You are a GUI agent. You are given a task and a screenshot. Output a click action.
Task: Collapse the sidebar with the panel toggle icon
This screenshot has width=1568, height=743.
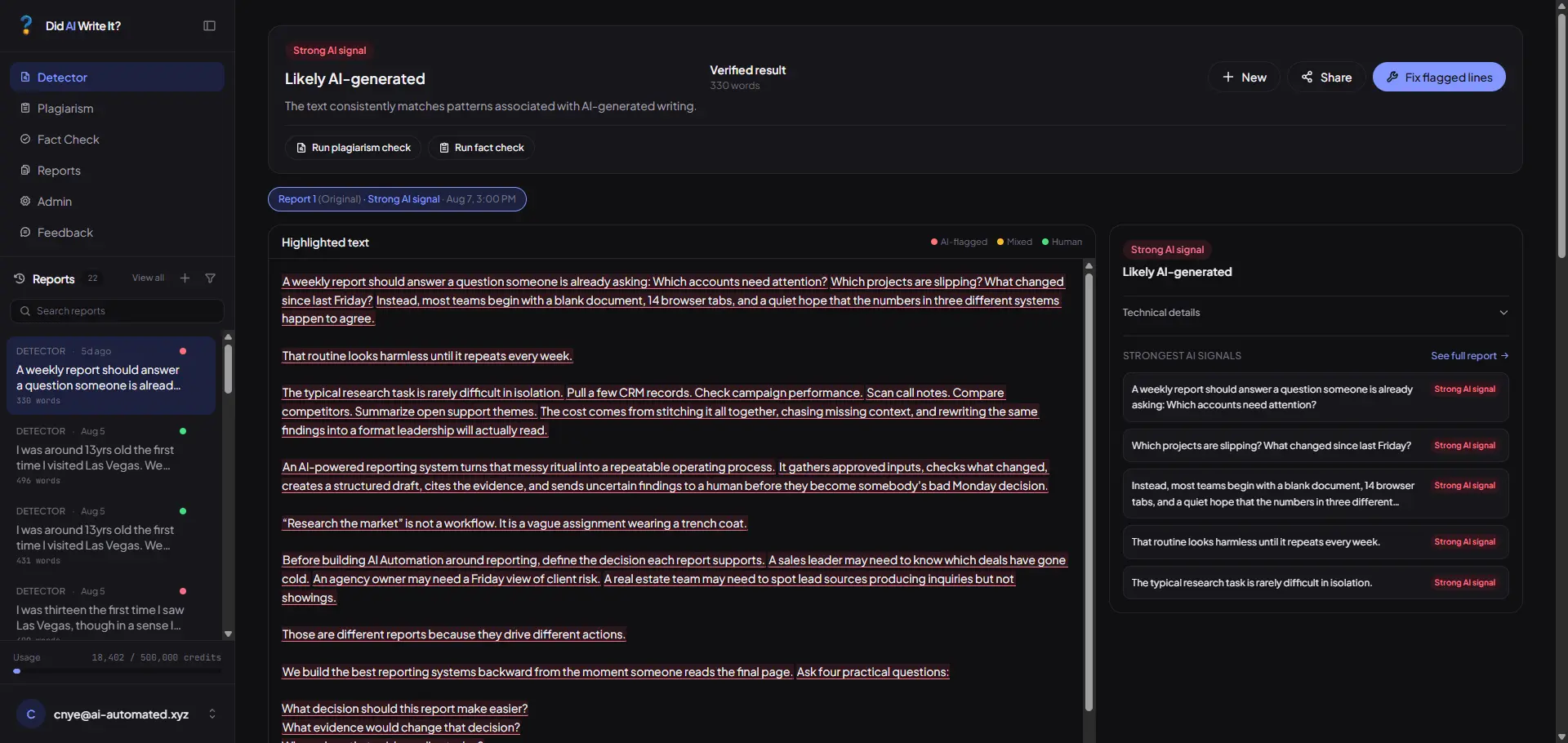209,26
